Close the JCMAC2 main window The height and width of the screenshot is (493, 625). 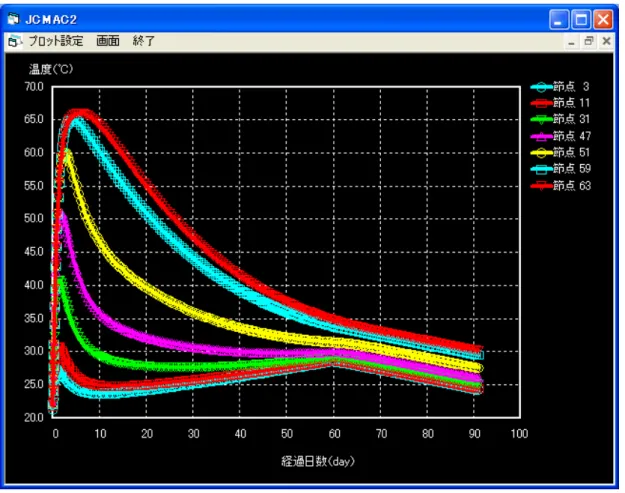[603, 20]
